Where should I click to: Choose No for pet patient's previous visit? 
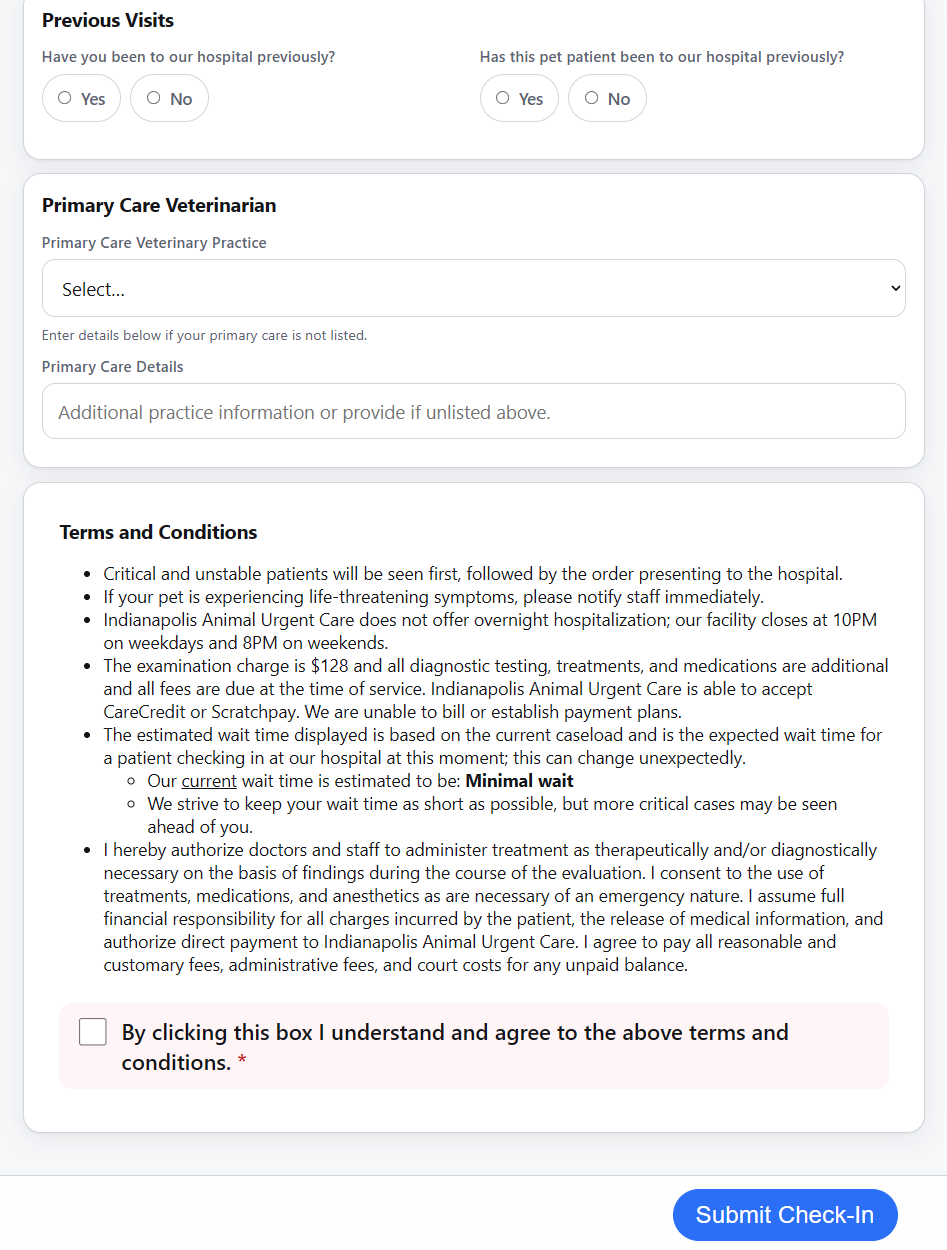coord(607,98)
